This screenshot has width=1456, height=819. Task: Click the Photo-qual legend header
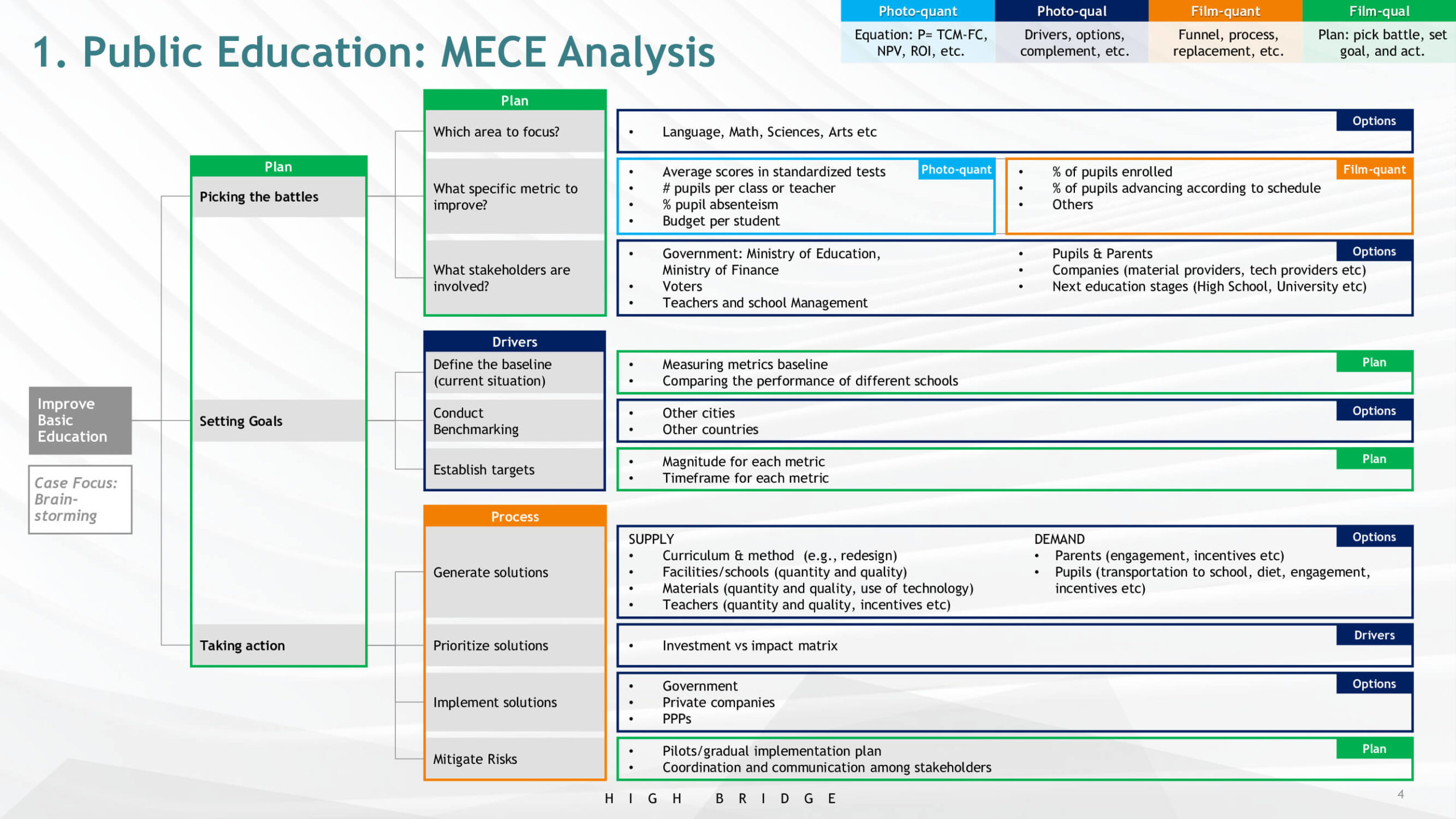[1071, 11]
